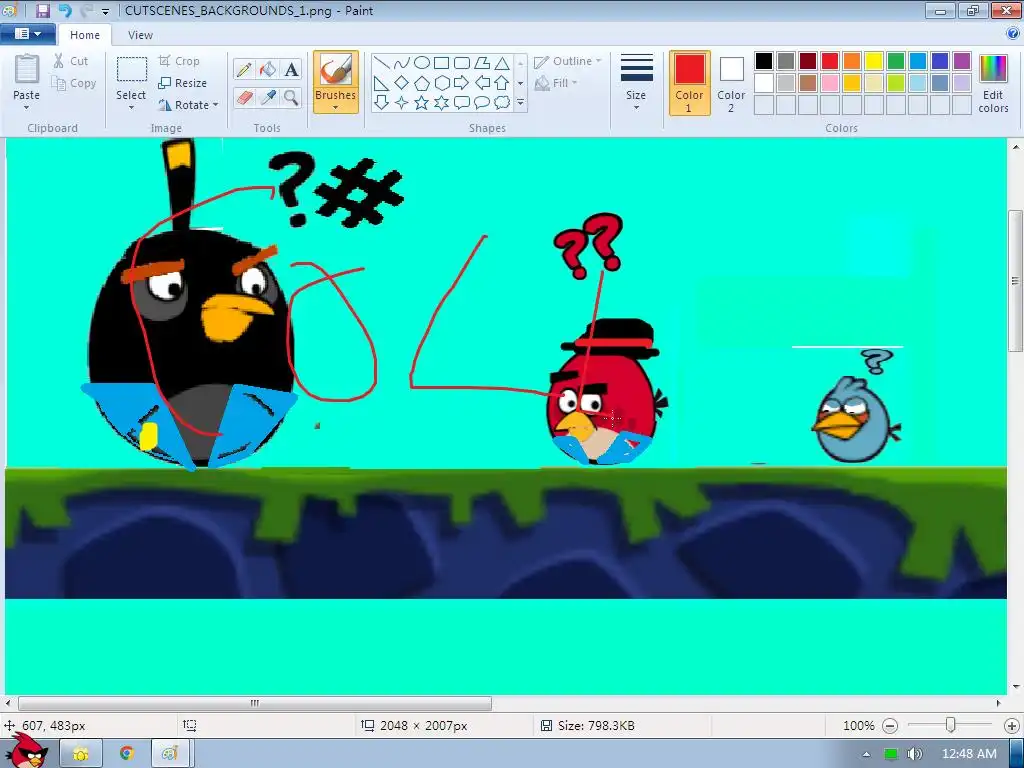Open the Resize dialog
1024x768 pixels.
[183, 83]
